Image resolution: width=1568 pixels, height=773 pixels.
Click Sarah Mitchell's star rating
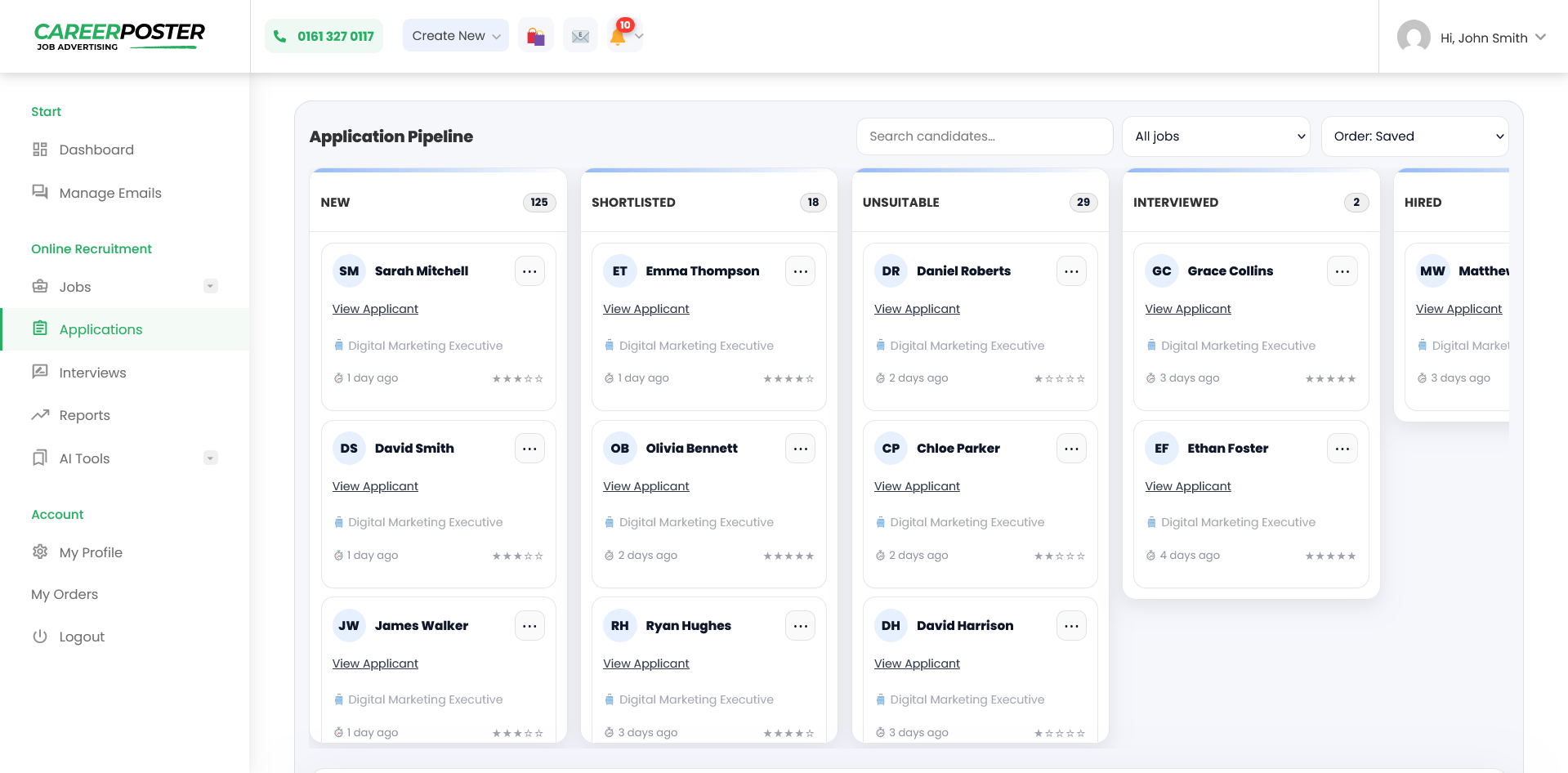pyautogui.click(x=518, y=379)
